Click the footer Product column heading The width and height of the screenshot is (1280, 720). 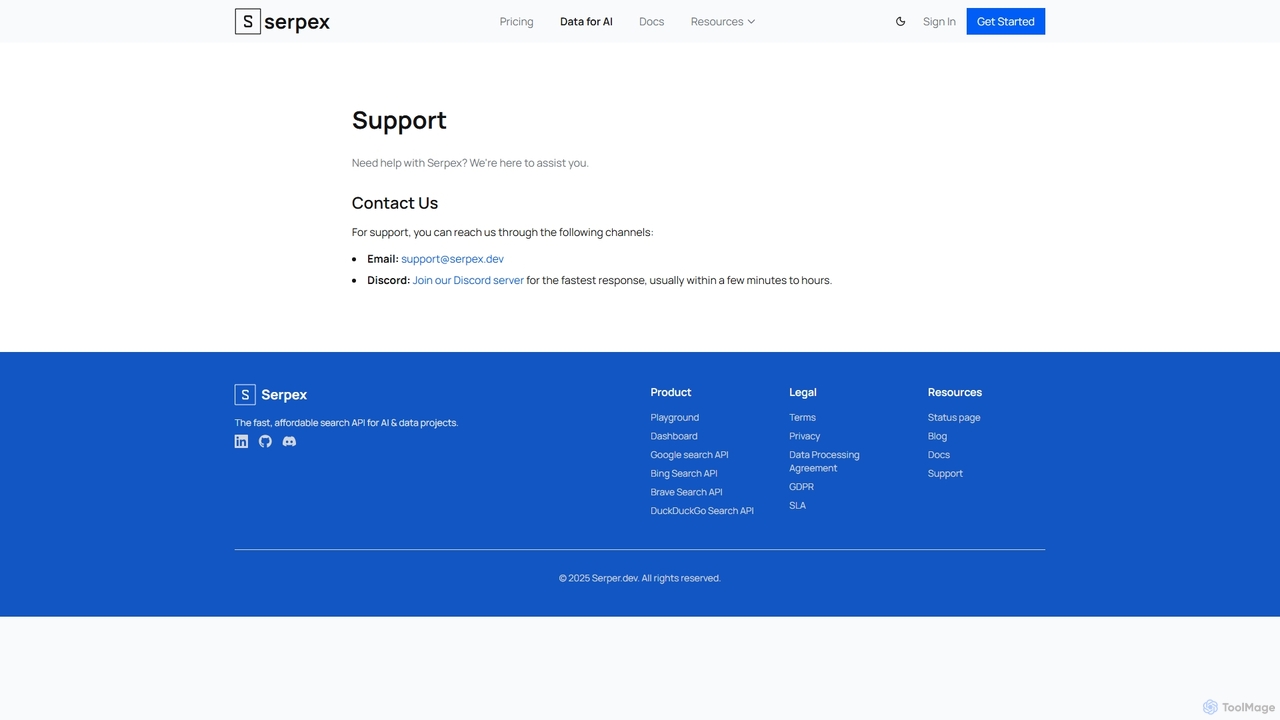[671, 392]
